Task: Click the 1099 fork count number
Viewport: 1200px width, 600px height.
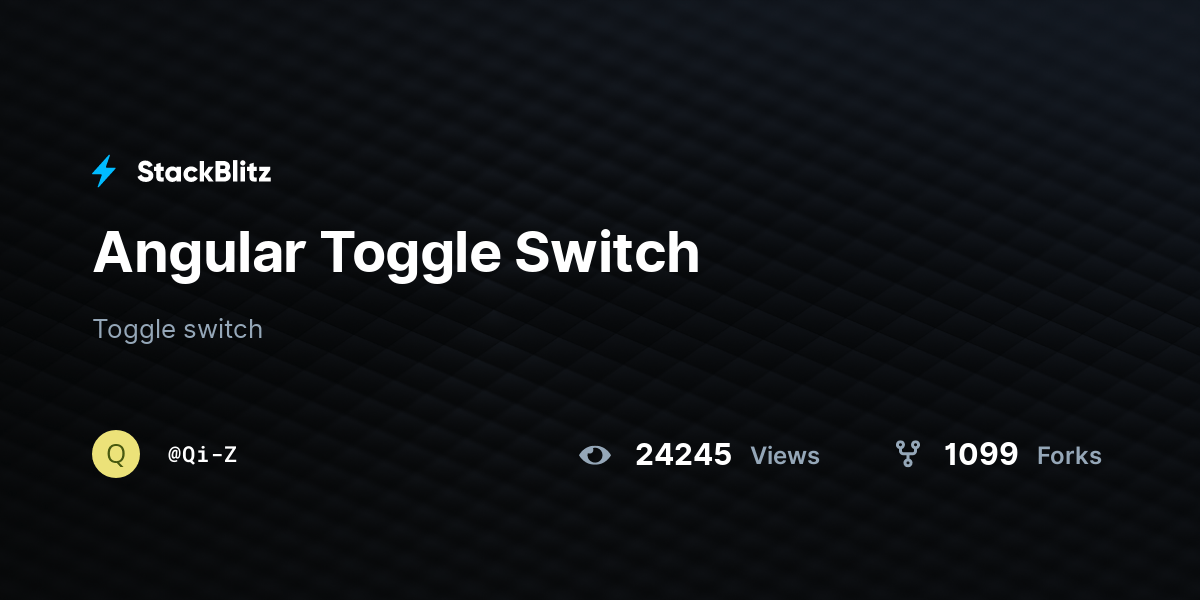Action: (x=981, y=455)
